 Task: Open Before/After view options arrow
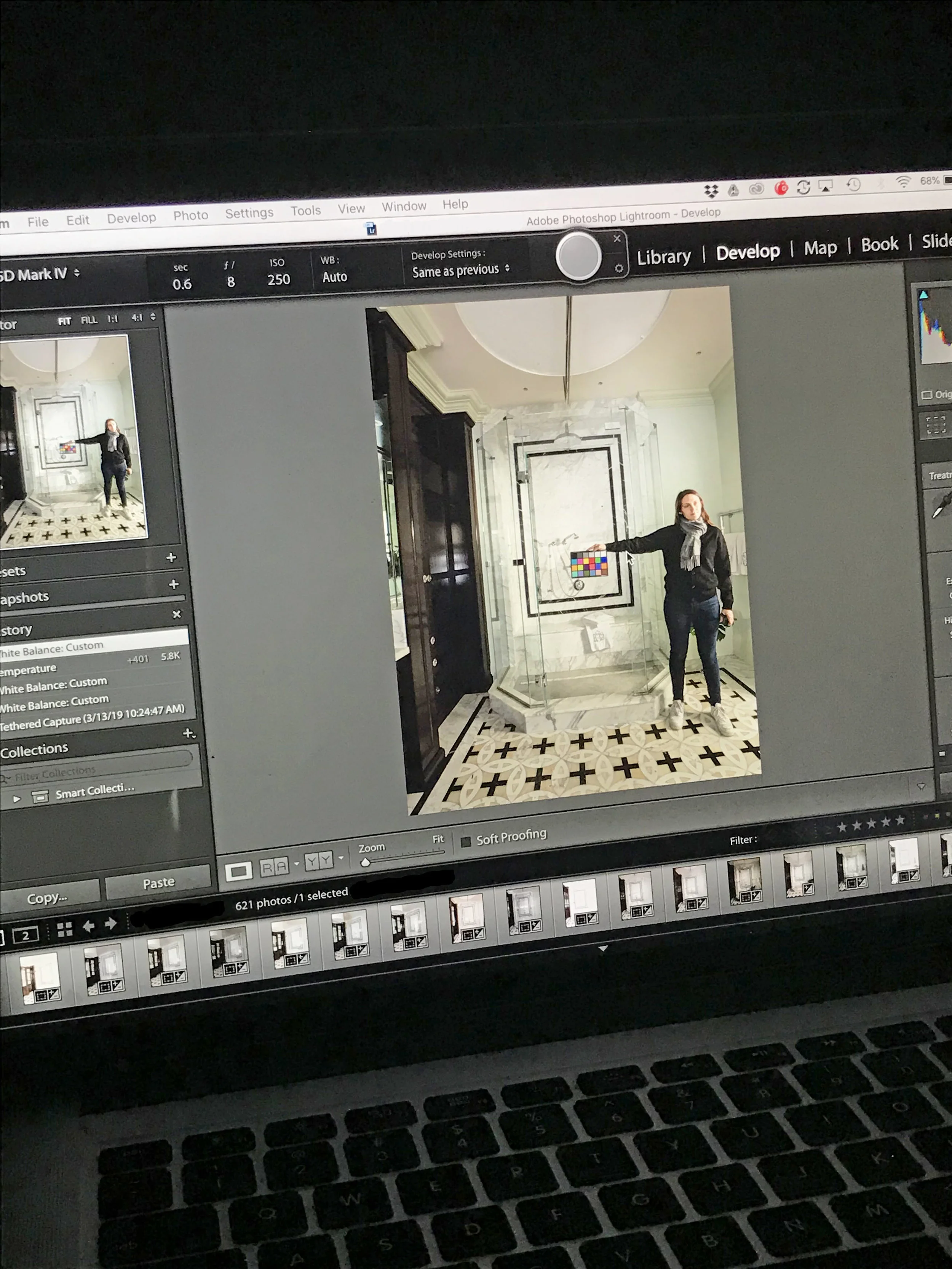[x=341, y=858]
